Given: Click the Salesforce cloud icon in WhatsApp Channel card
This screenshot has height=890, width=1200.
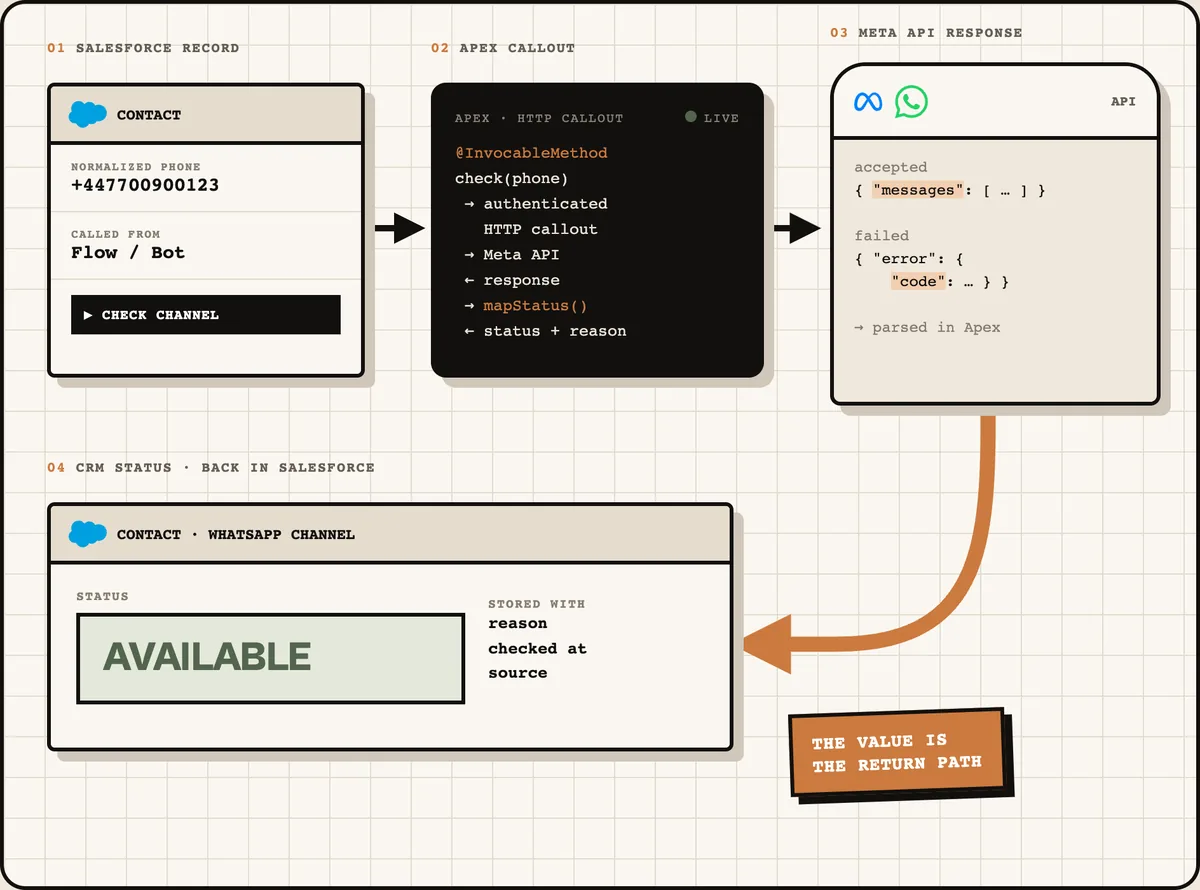Looking at the screenshot, I should (x=88, y=534).
